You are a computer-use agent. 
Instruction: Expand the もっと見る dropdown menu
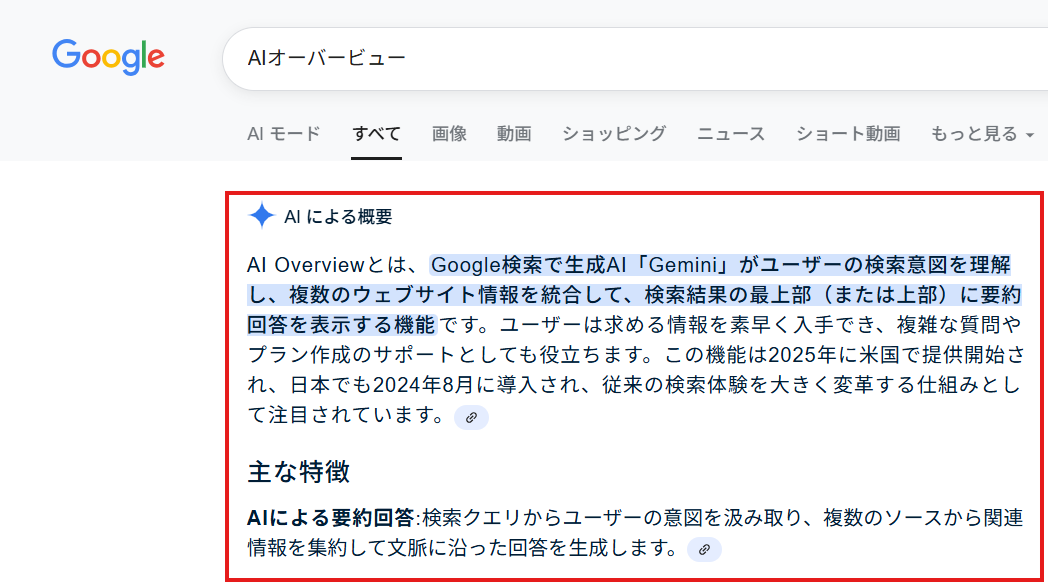981,134
